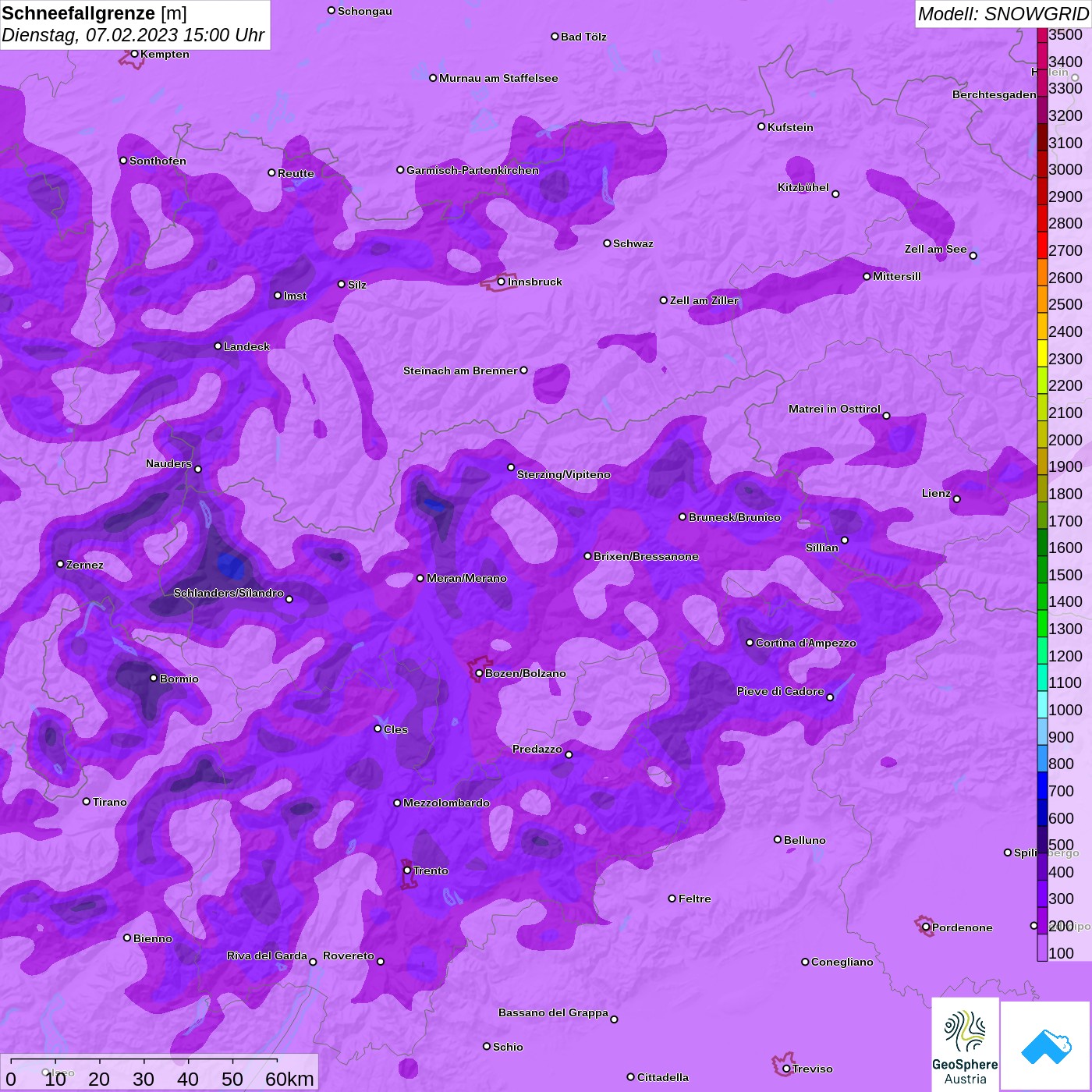Click the "Belluno" city label

[x=805, y=840]
